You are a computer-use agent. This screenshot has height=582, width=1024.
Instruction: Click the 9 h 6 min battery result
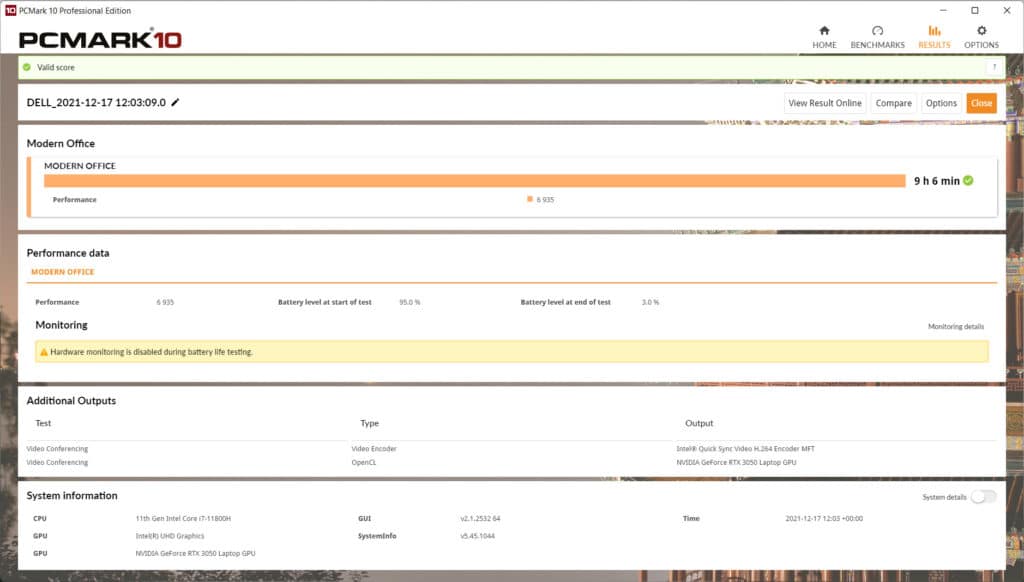(936, 181)
